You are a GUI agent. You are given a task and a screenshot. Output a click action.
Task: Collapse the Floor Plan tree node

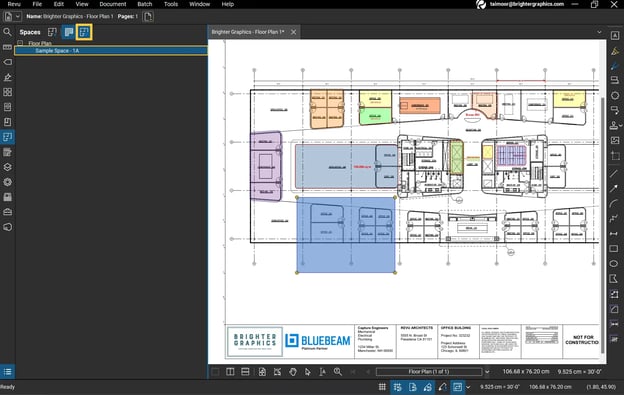[20, 43]
